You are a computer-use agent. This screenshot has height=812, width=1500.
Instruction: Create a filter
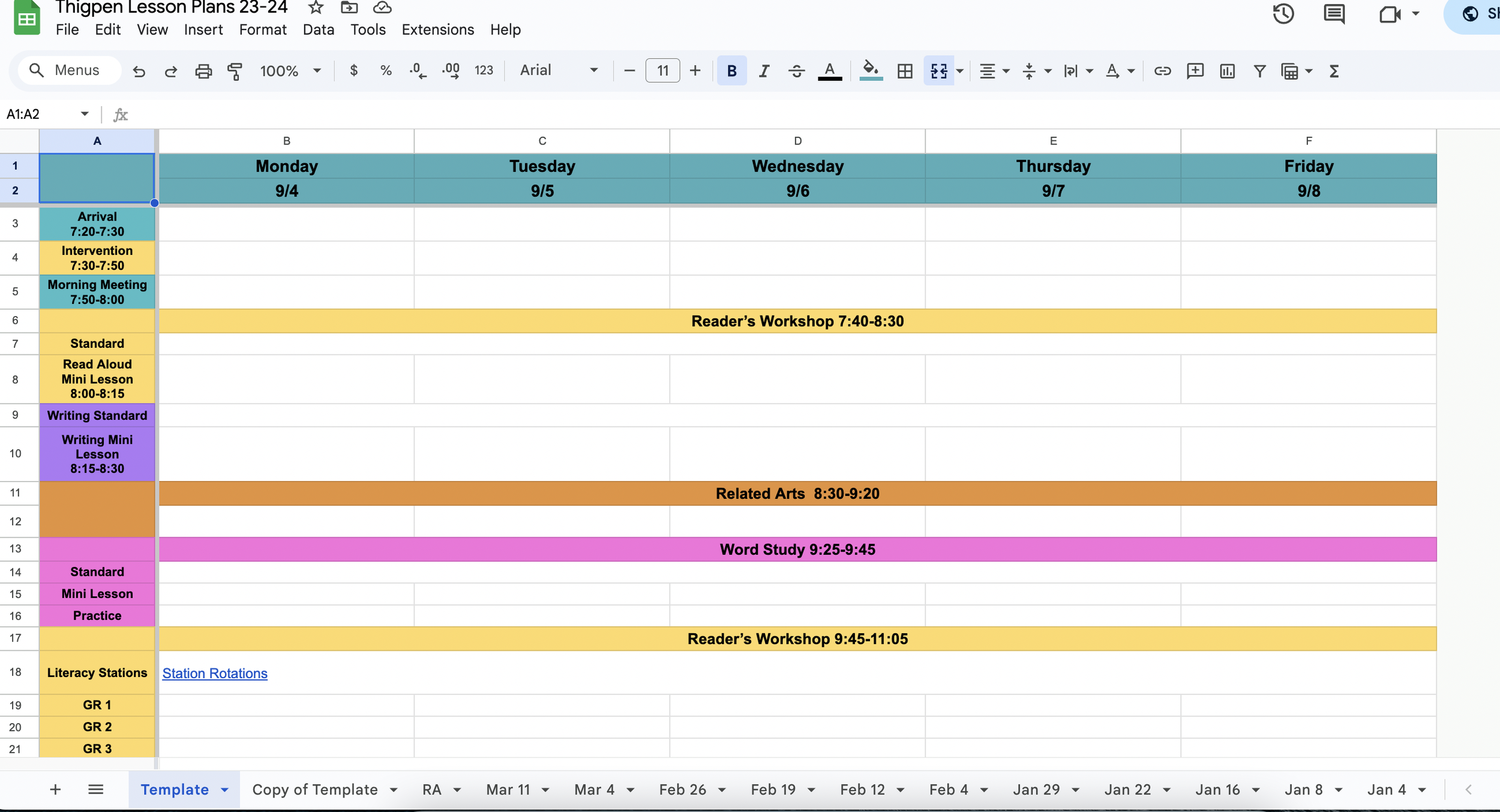click(x=1259, y=71)
